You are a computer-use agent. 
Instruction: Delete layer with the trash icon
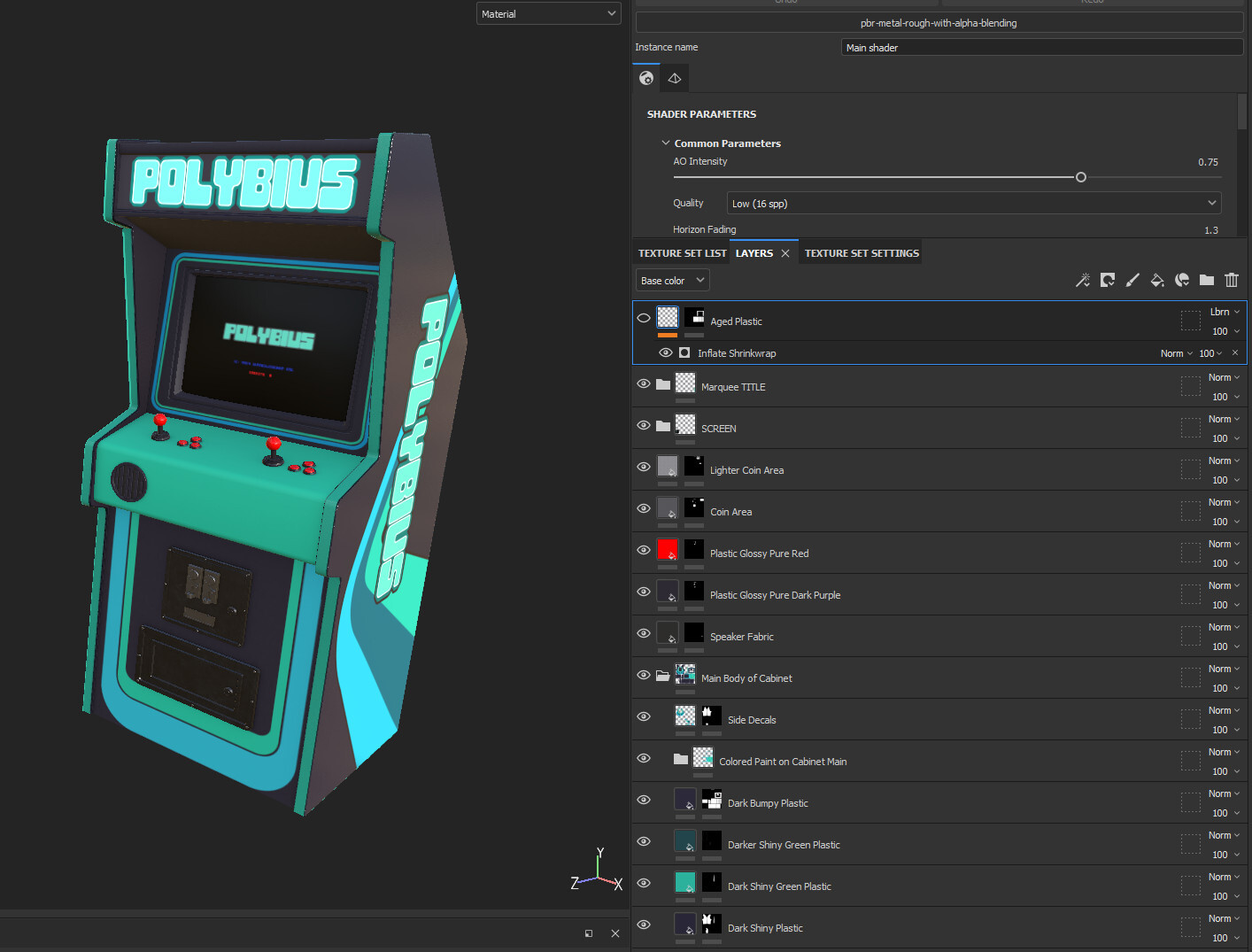click(x=1232, y=281)
